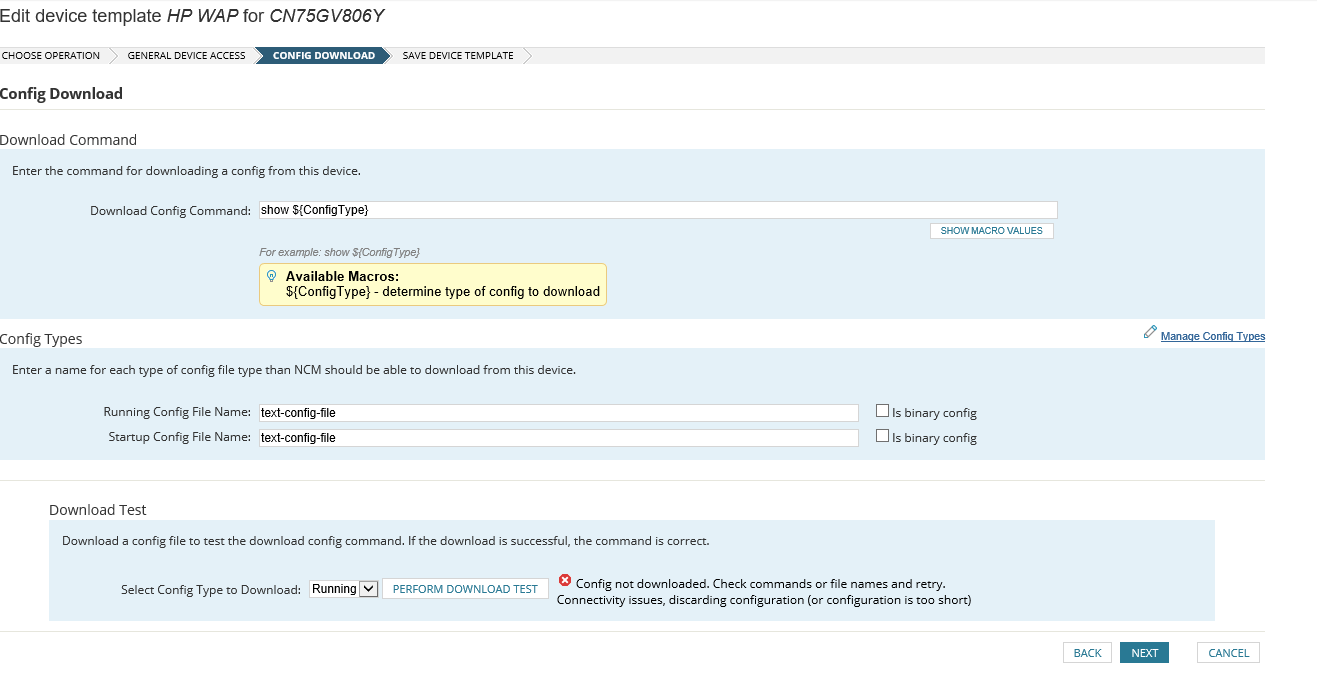
Task: Click the Show Macro Values button
Action: pos(991,231)
